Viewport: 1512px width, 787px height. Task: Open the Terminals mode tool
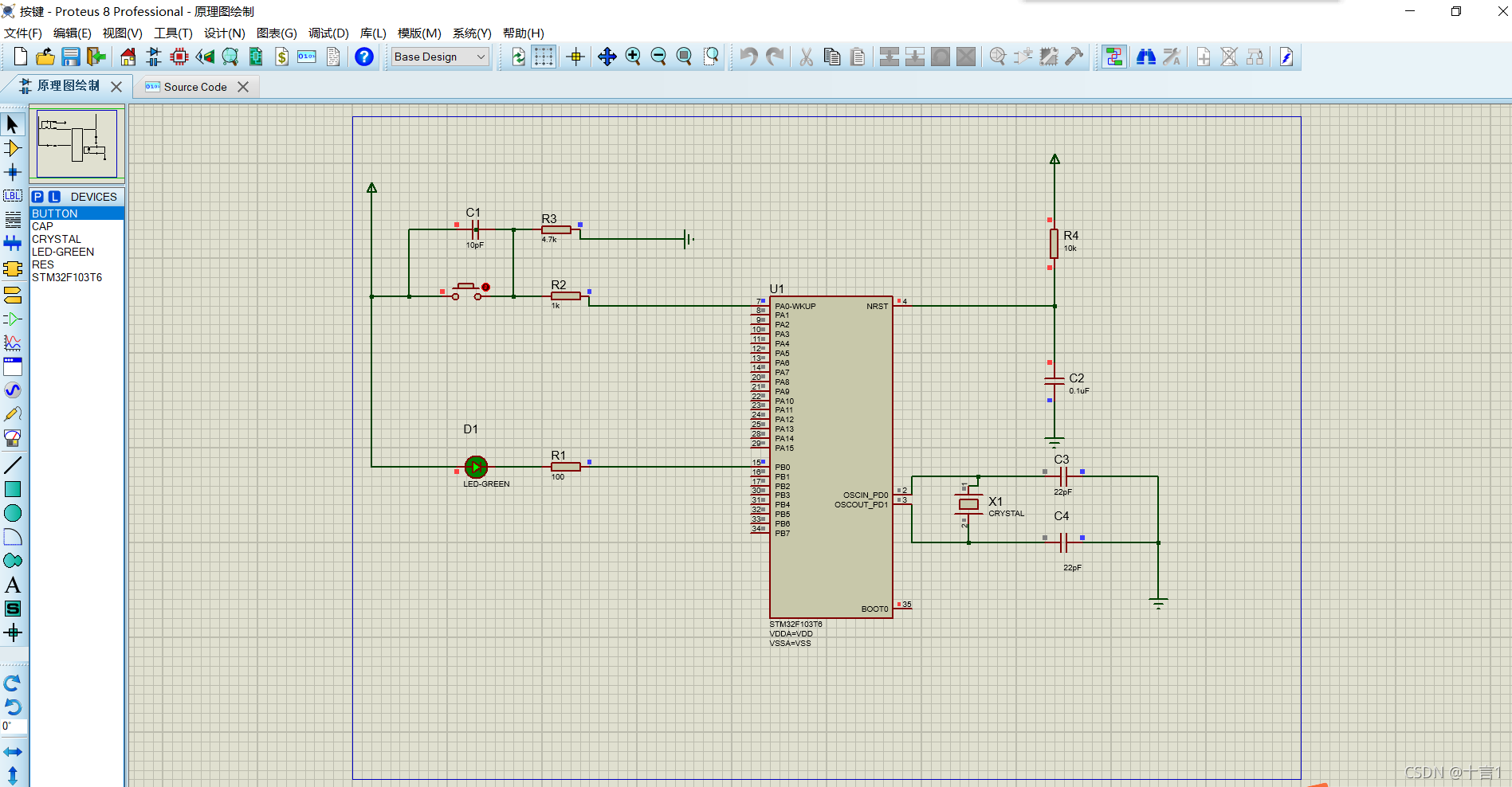tap(13, 296)
